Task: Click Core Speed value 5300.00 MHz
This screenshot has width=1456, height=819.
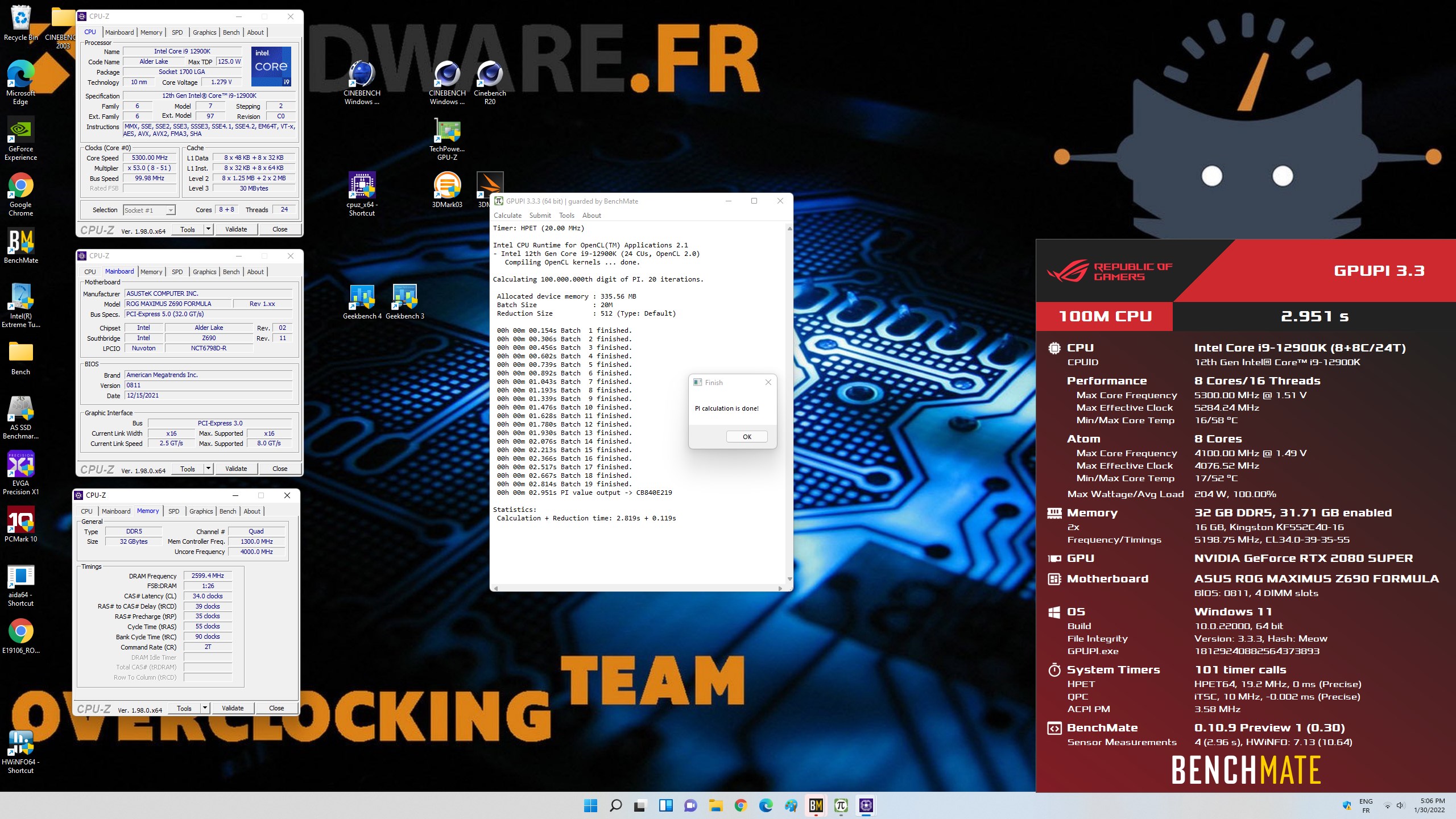Action: click(x=150, y=158)
